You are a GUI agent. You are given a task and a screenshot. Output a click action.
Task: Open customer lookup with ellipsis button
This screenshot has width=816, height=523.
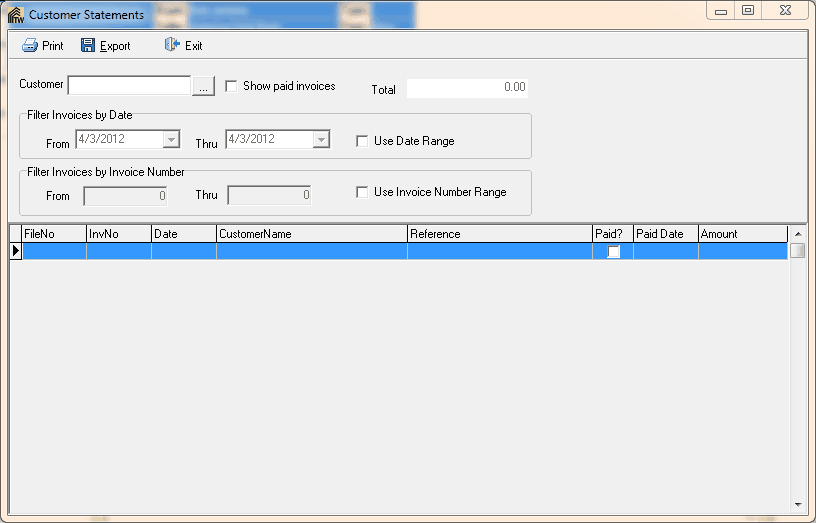coord(203,87)
